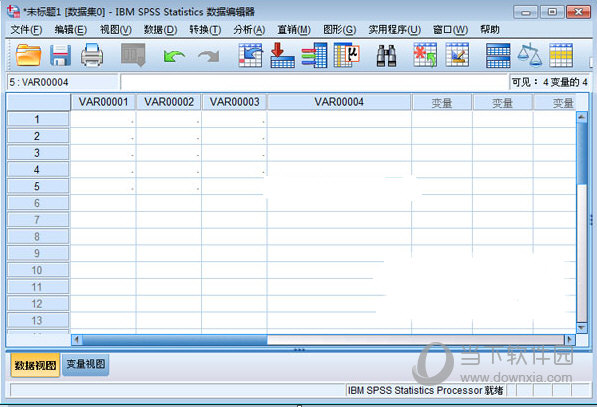Click the 可见: 4 变量的 4 indicator
Viewport: 597px width, 407px height.
pyautogui.click(x=549, y=82)
